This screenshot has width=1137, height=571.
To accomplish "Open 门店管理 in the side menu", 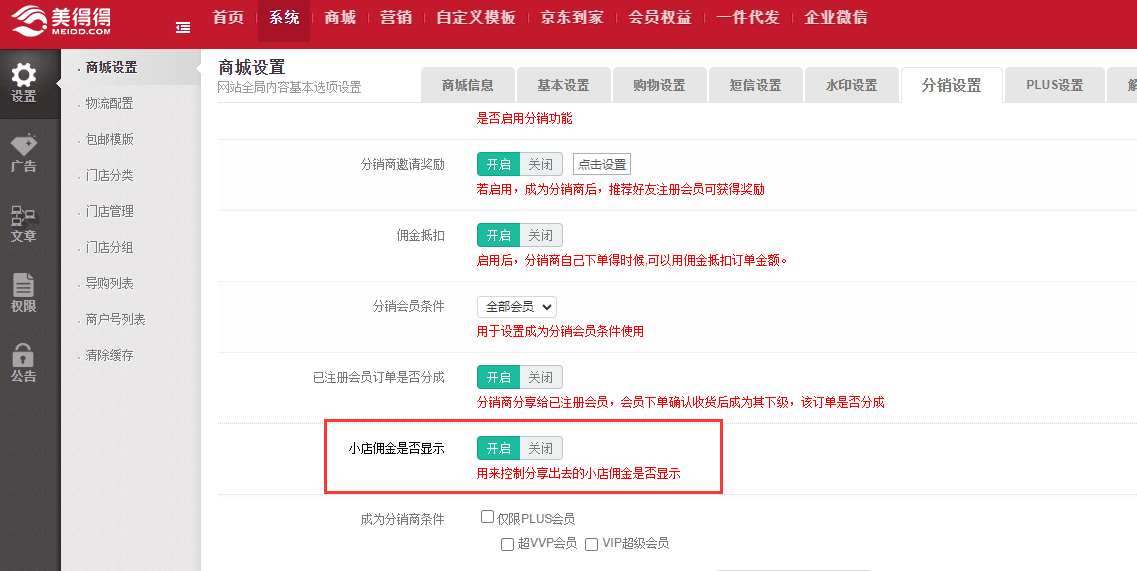I will tap(109, 211).
